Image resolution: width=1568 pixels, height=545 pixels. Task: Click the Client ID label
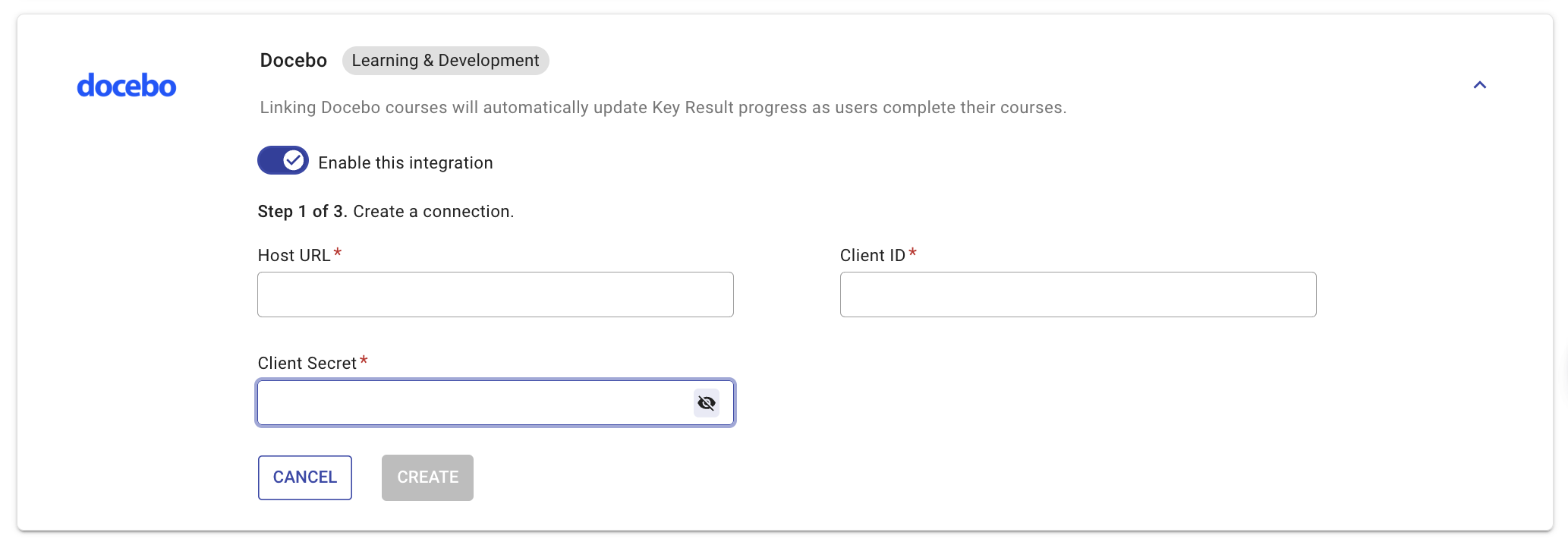(873, 255)
